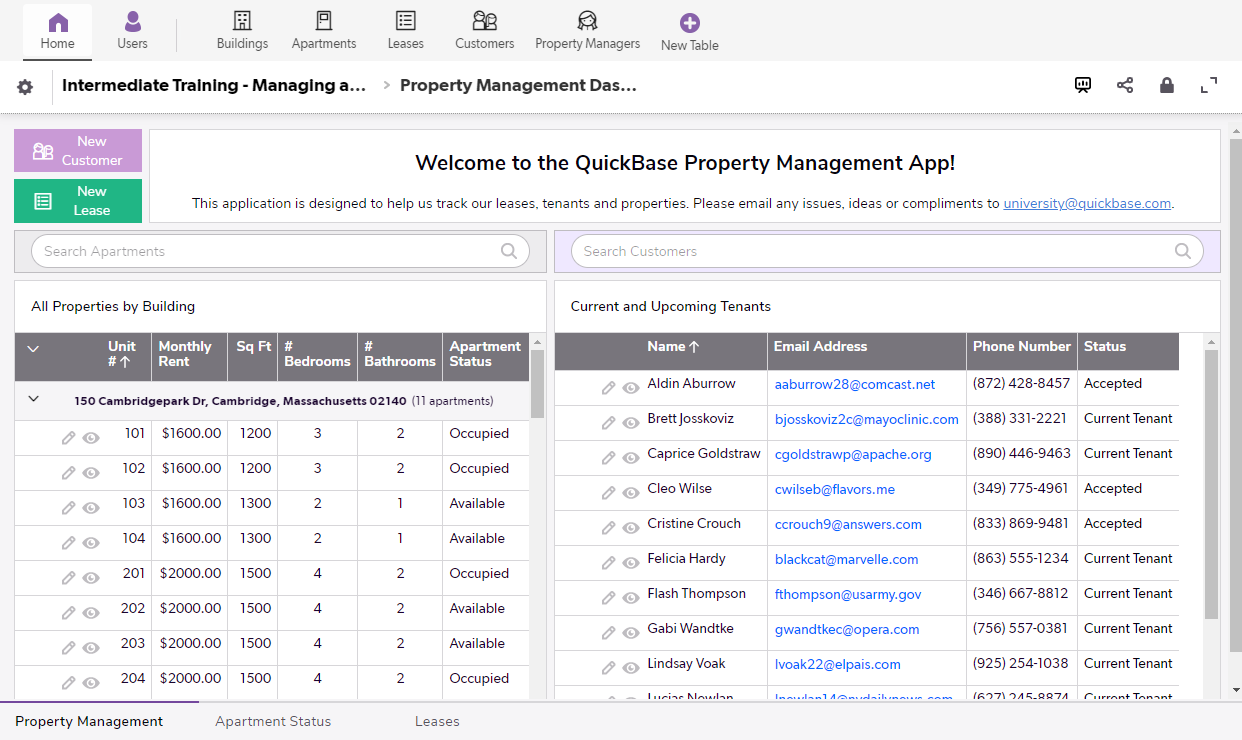Edit Felicia Hardy record pencil icon
Image resolution: width=1242 pixels, height=740 pixels.
coord(609,563)
